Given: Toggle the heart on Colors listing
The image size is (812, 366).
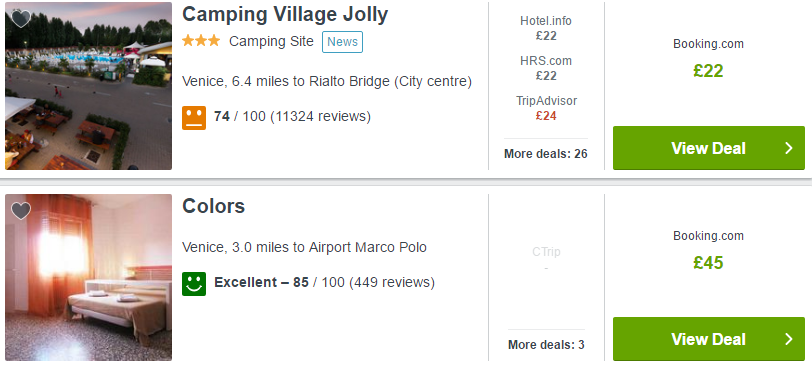Looking at the screenshot, I should click(21, 211).
